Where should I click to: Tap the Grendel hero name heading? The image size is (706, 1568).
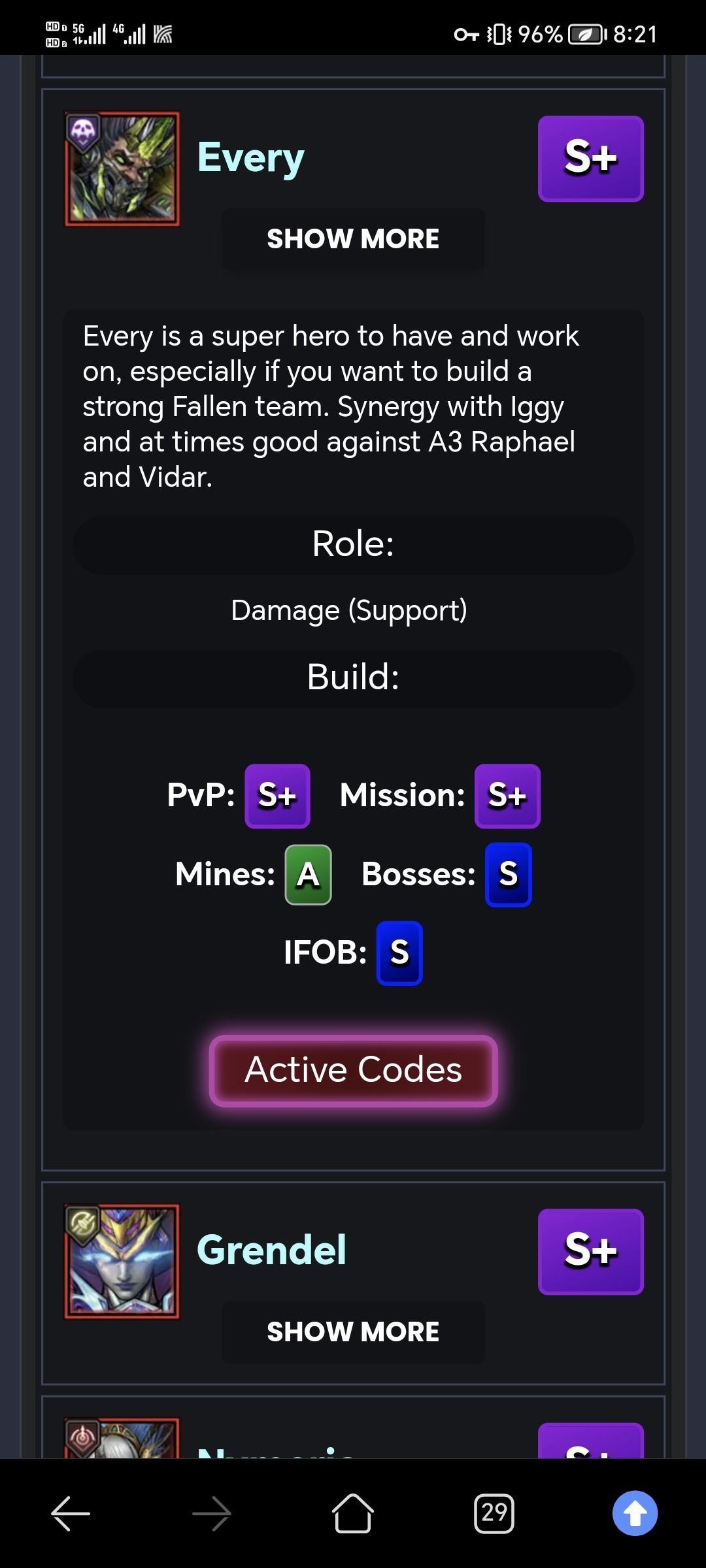271,1250
